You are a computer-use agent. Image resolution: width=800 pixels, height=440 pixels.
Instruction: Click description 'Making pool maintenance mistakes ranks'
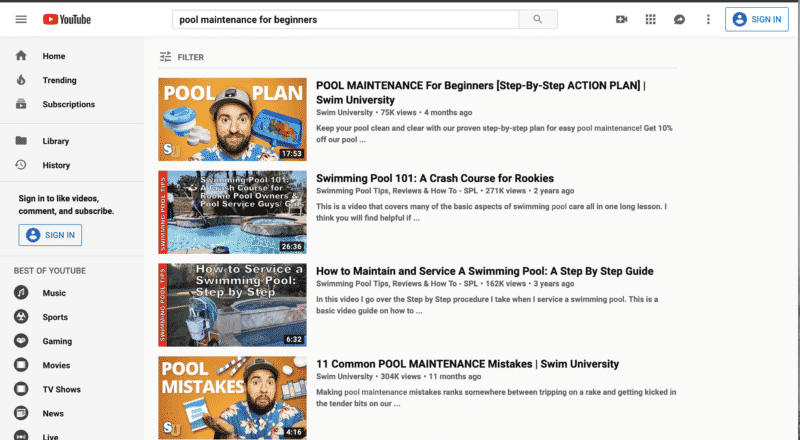pyautogui.click(x=496, y=398)
